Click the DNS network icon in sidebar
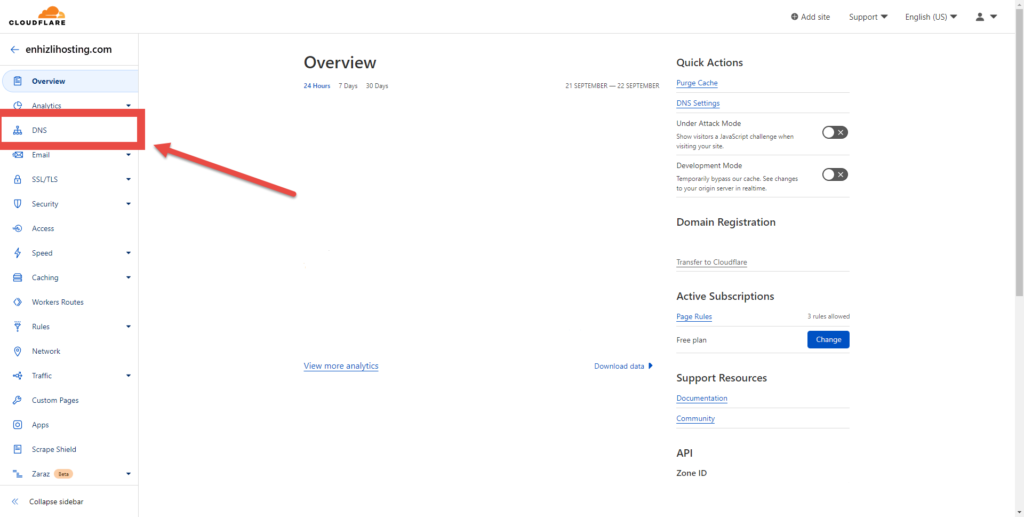Image resolution: width=1024 pixels, height=517 pixels. point(18,130)
